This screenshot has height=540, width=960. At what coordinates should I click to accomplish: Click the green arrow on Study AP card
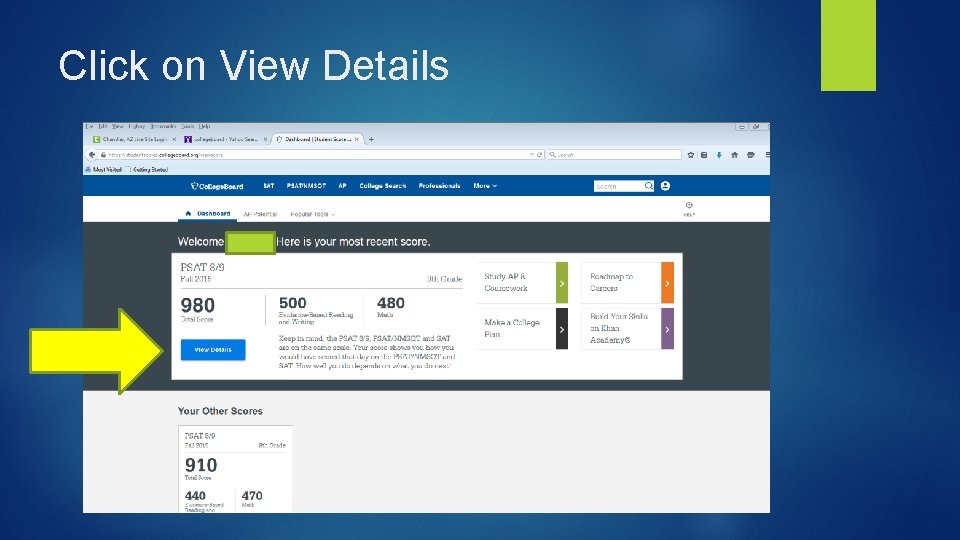coord(562,283)
